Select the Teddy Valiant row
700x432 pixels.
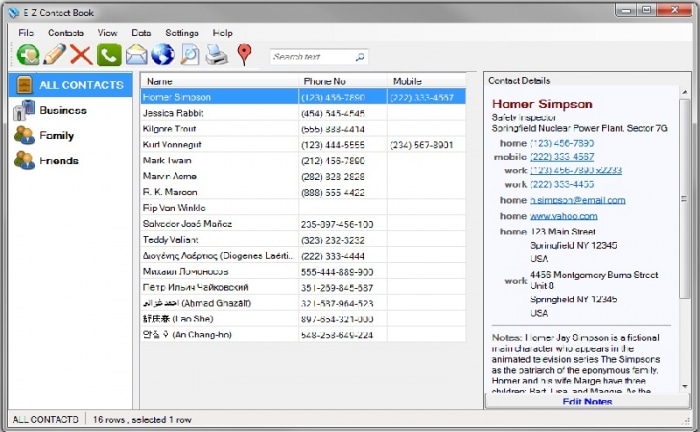303,240
